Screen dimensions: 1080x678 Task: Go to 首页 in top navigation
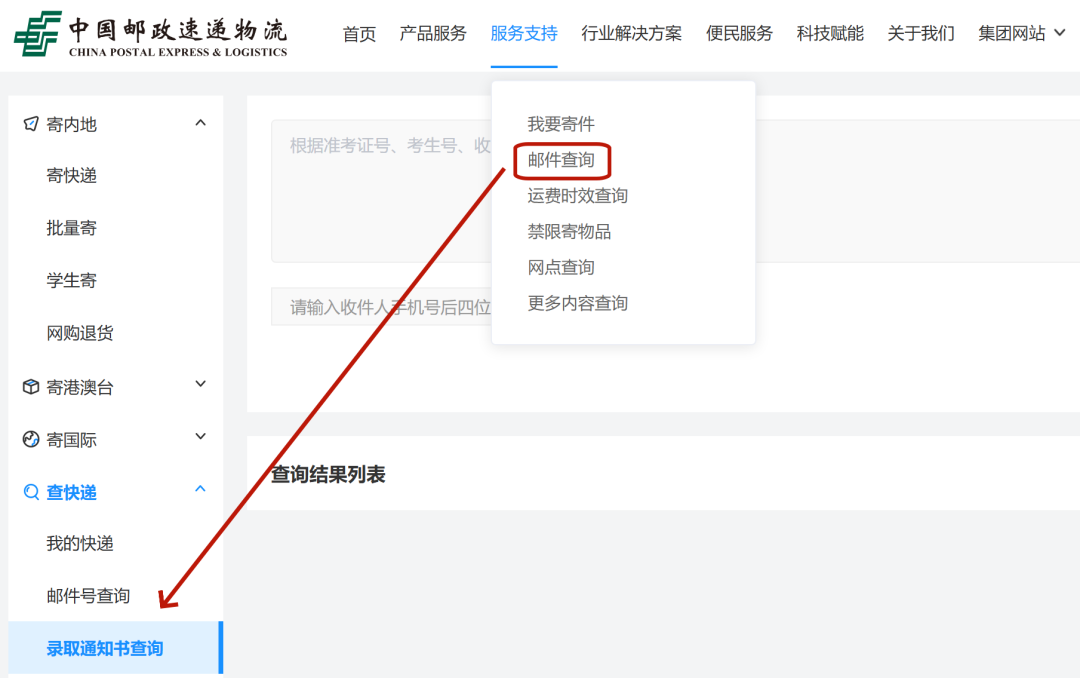[x=360, y=33]
